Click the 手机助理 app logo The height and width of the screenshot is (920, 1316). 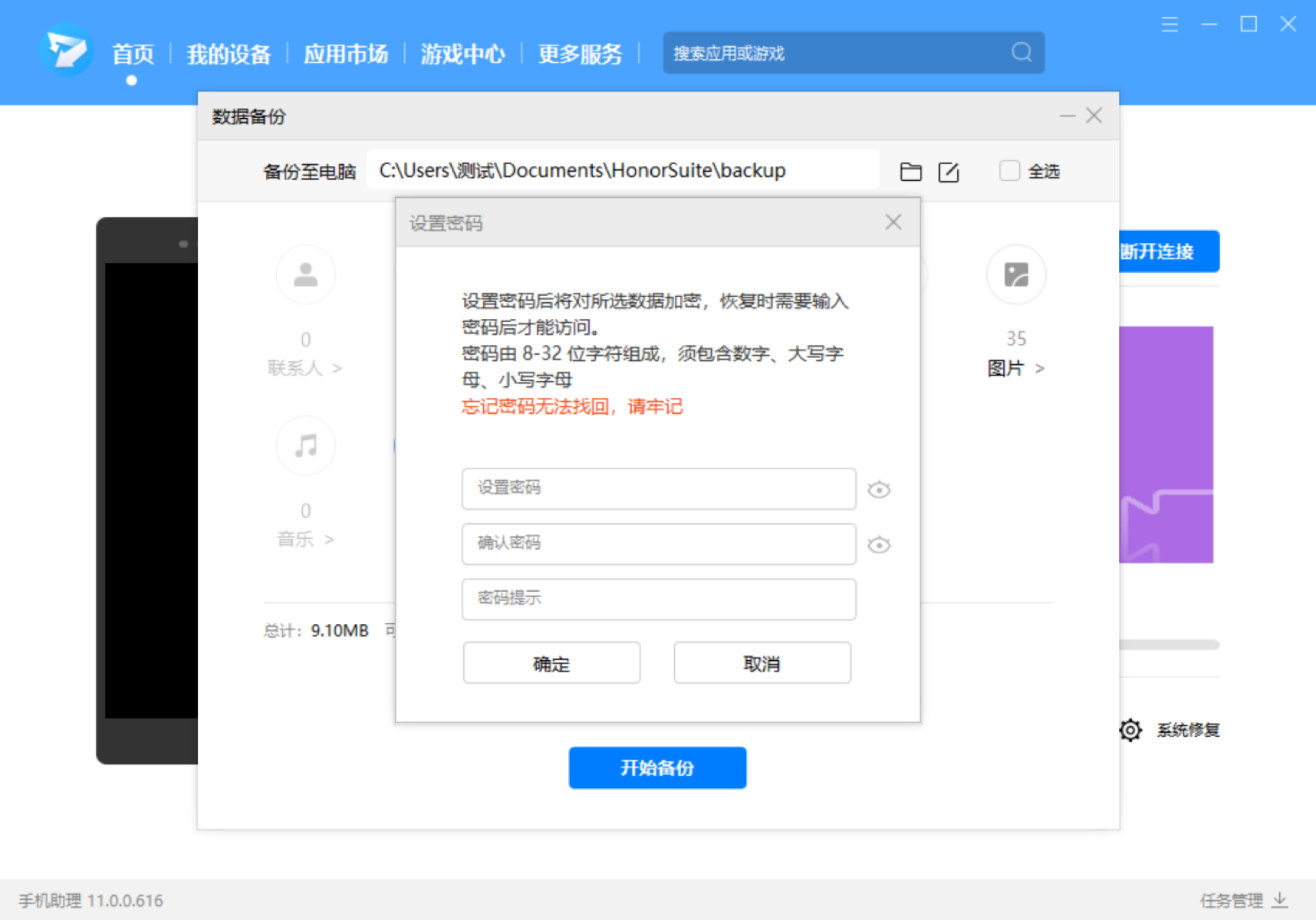(x=66, y=51)
